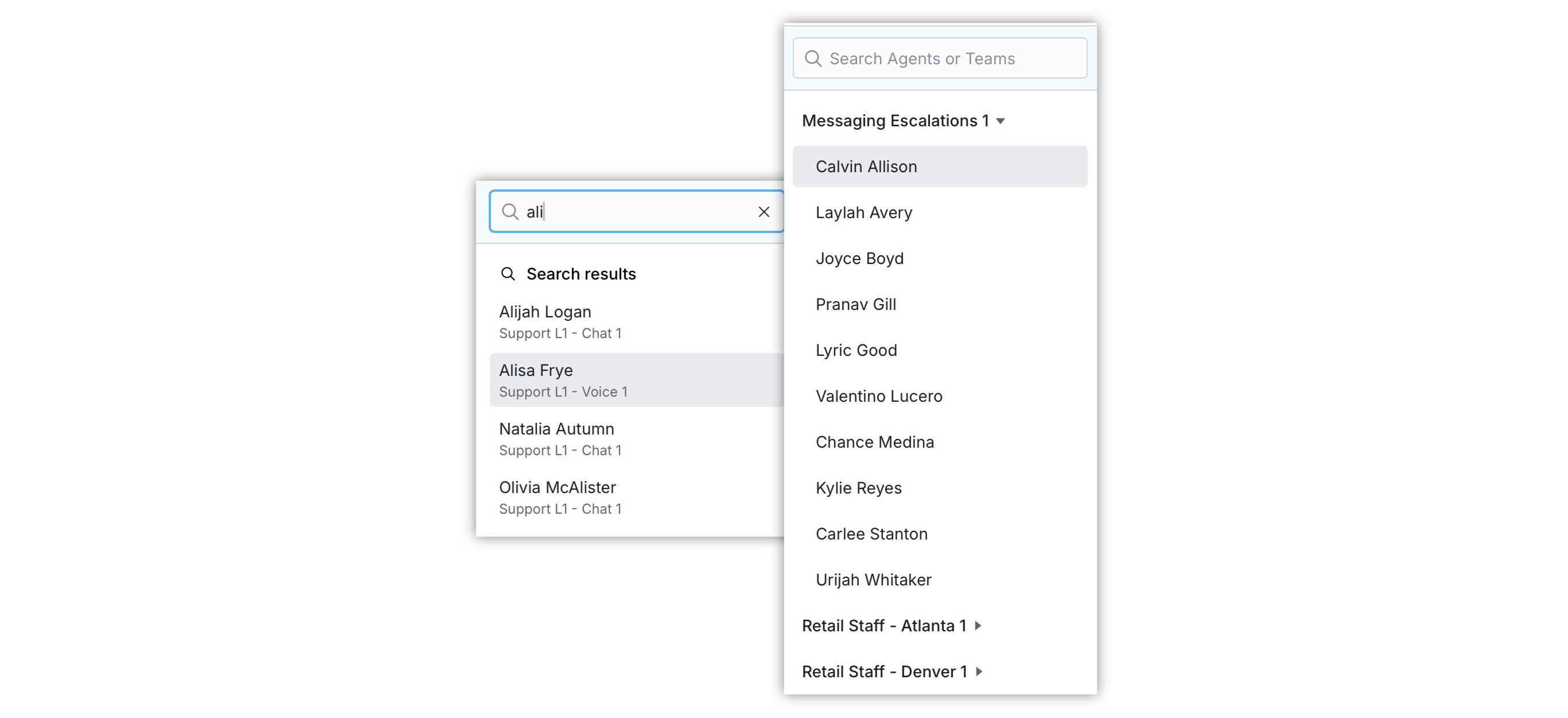Select agent Joyce Boyd
The image size is (1568, 718).
[x=940, y=258]
